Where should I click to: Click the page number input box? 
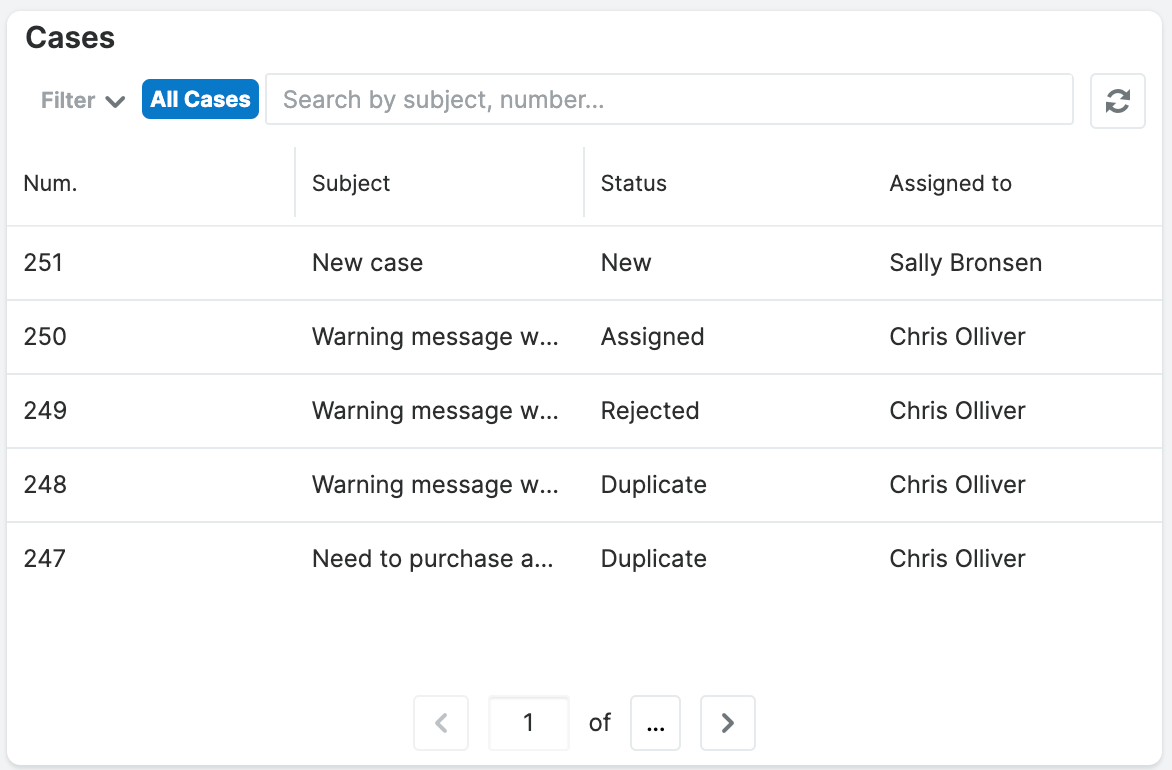[x=528, y=723]
